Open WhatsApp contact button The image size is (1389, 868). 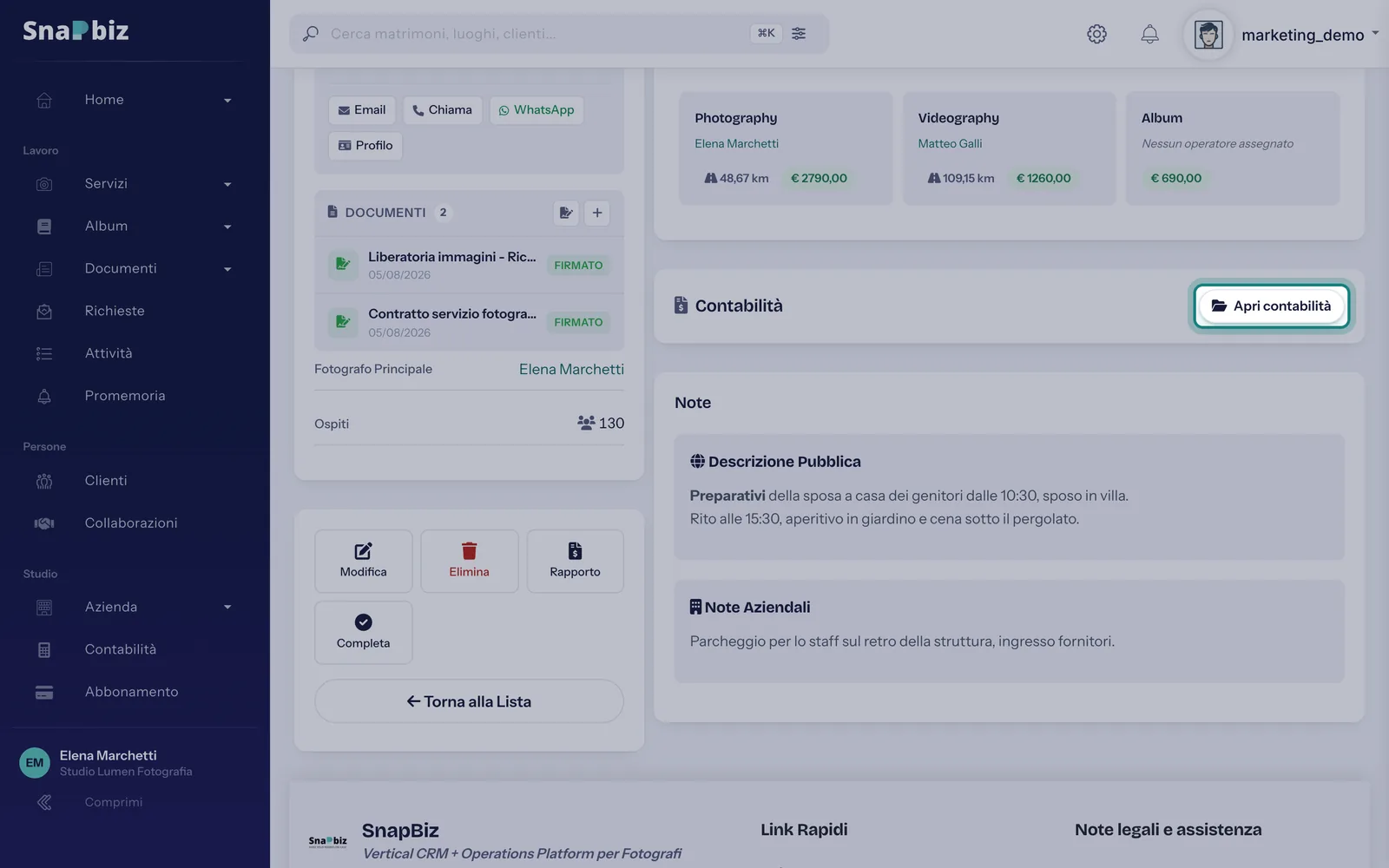(537, 110)
